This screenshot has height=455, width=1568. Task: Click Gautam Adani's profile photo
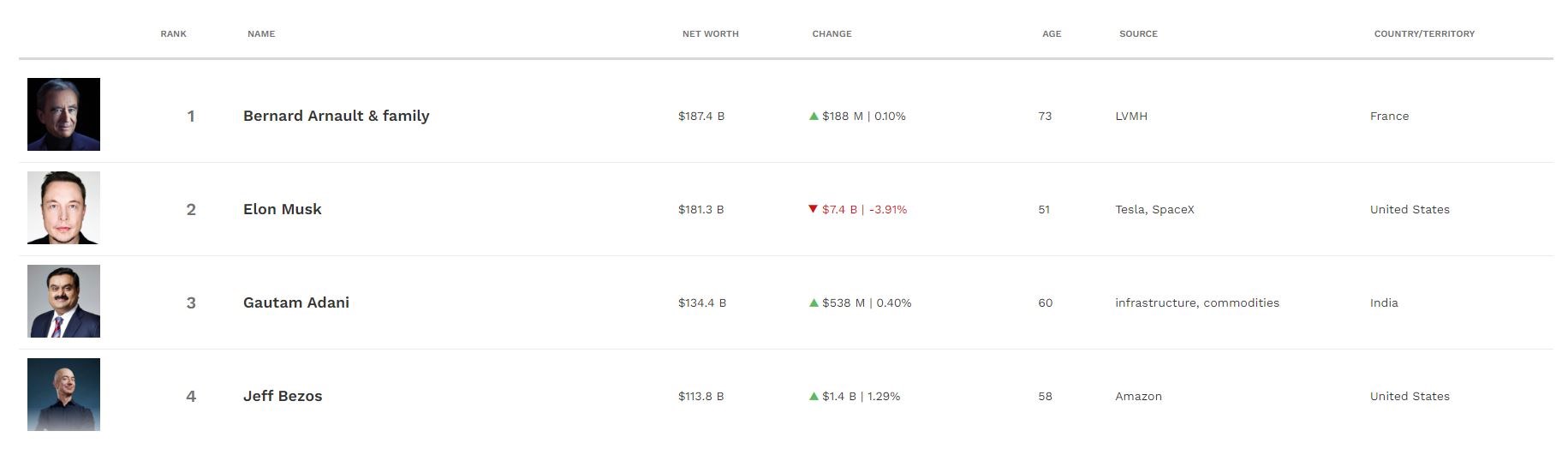pos(63,301)
